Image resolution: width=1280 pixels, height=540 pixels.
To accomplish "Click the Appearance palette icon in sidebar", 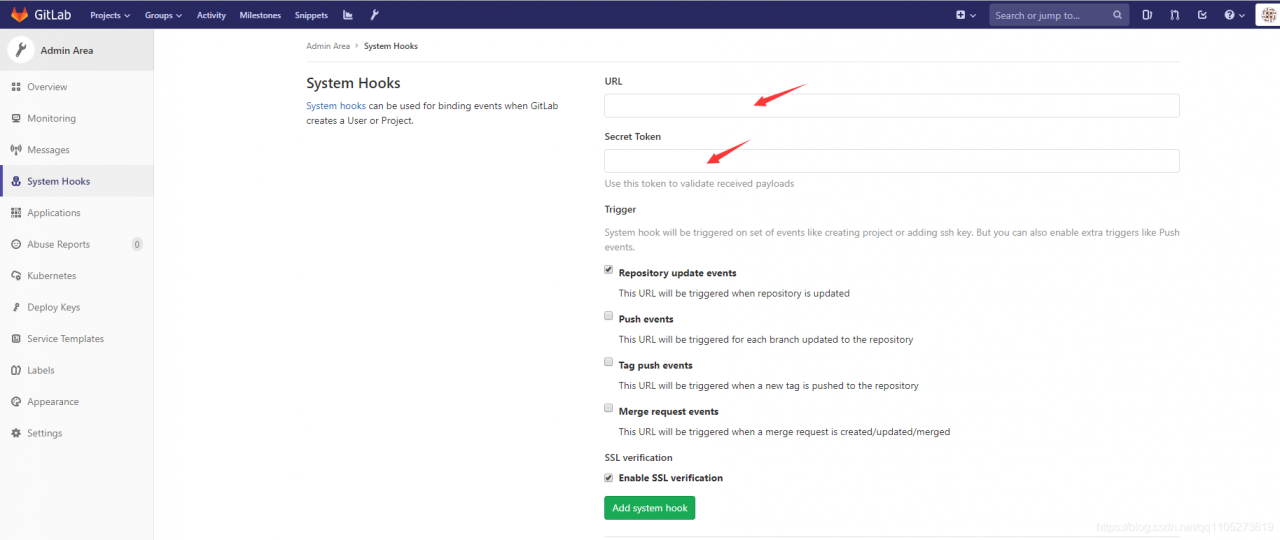I will click(16, 402).
